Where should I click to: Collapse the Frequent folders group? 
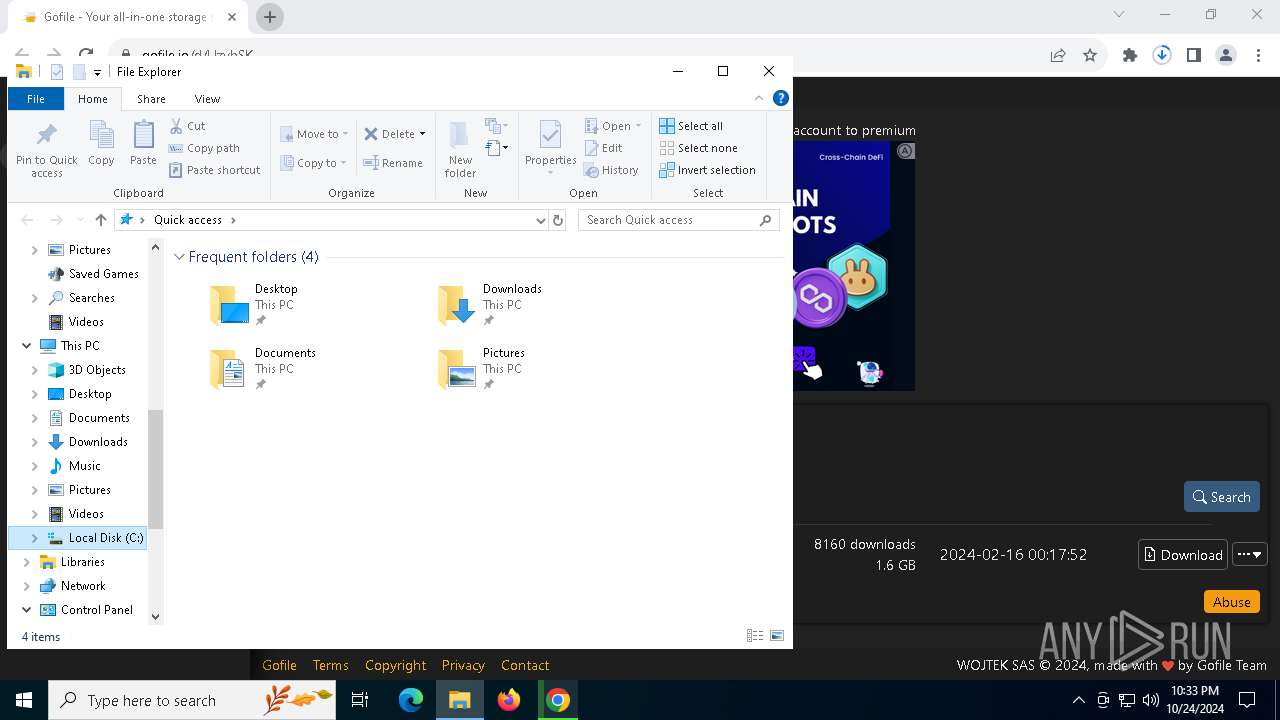click(x=179, y=257)
